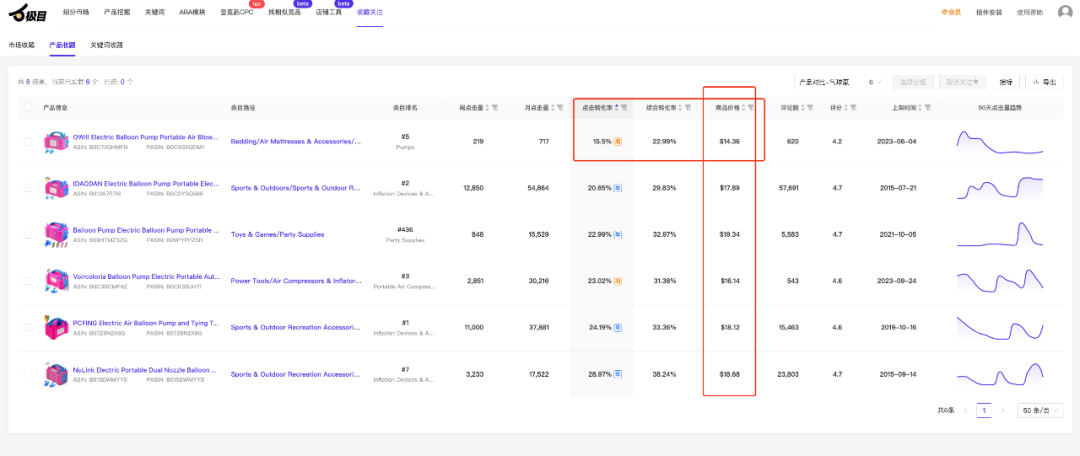Expand the 产品对比 group selector dropdown
The height and width of the screenshot is (456, 1080).
click(x=875, y=82)
